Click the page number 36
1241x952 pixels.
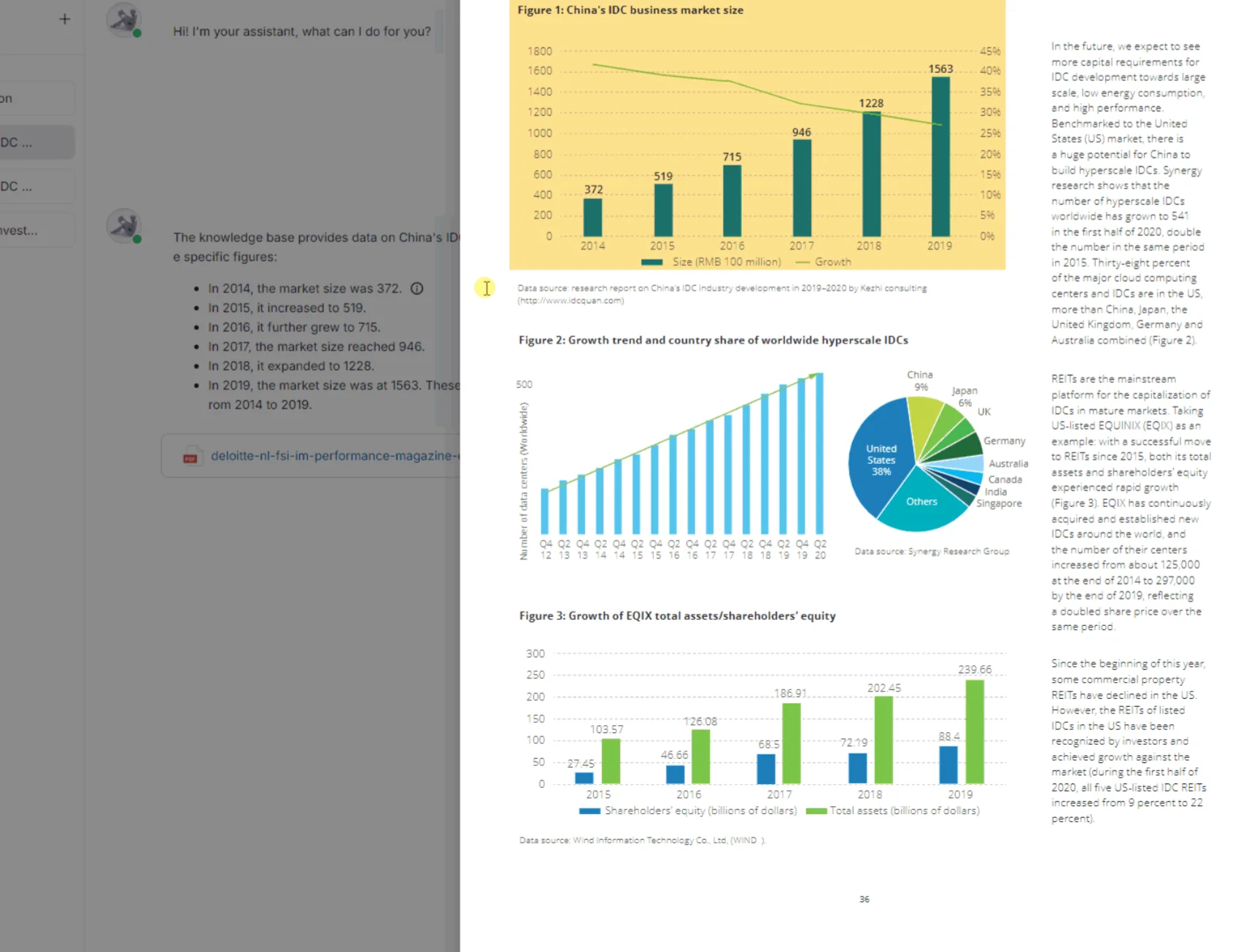(x=864, y=899)
